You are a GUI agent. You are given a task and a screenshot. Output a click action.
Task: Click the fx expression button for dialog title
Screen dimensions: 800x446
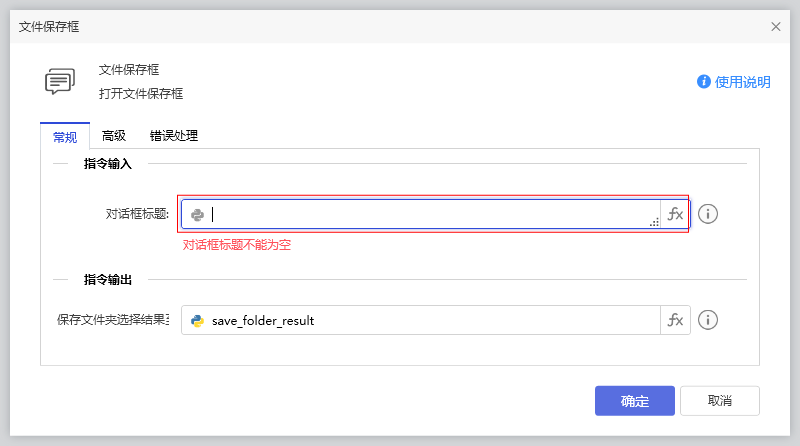pos(675,214)
